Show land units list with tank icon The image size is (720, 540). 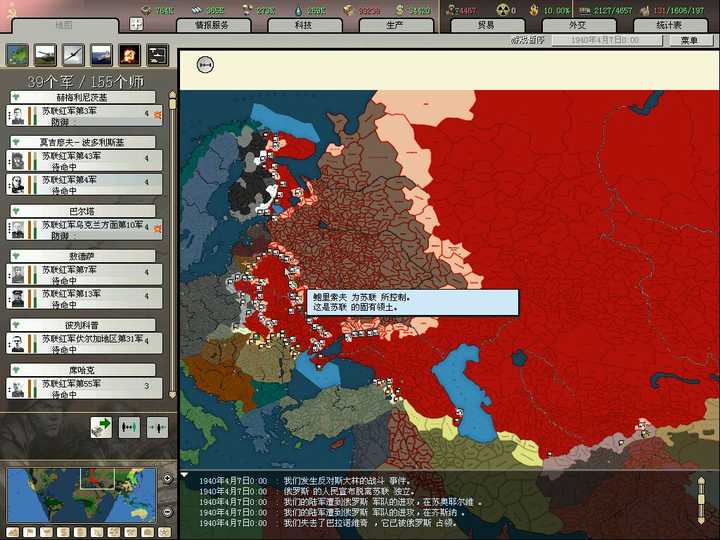(x=45, y=55)
